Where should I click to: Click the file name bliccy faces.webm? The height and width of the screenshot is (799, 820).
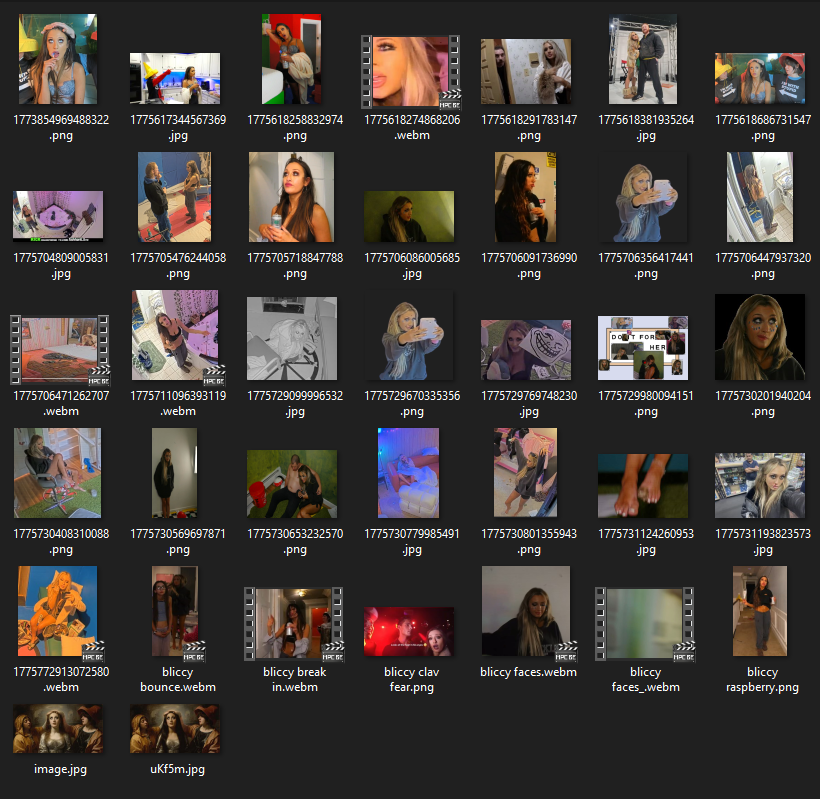point(529,672)
